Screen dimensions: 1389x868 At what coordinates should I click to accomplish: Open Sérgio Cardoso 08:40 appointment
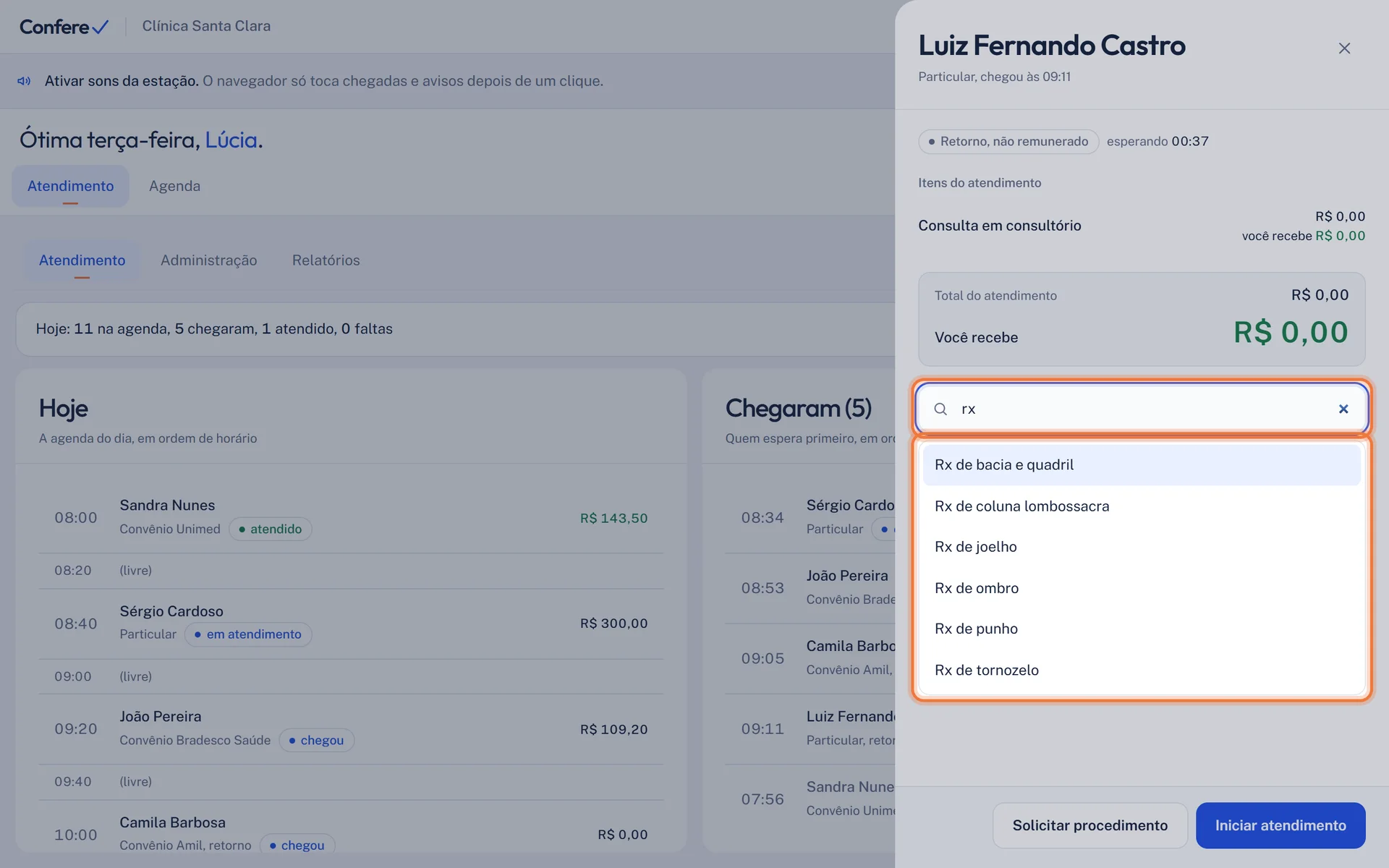[351, 624]
